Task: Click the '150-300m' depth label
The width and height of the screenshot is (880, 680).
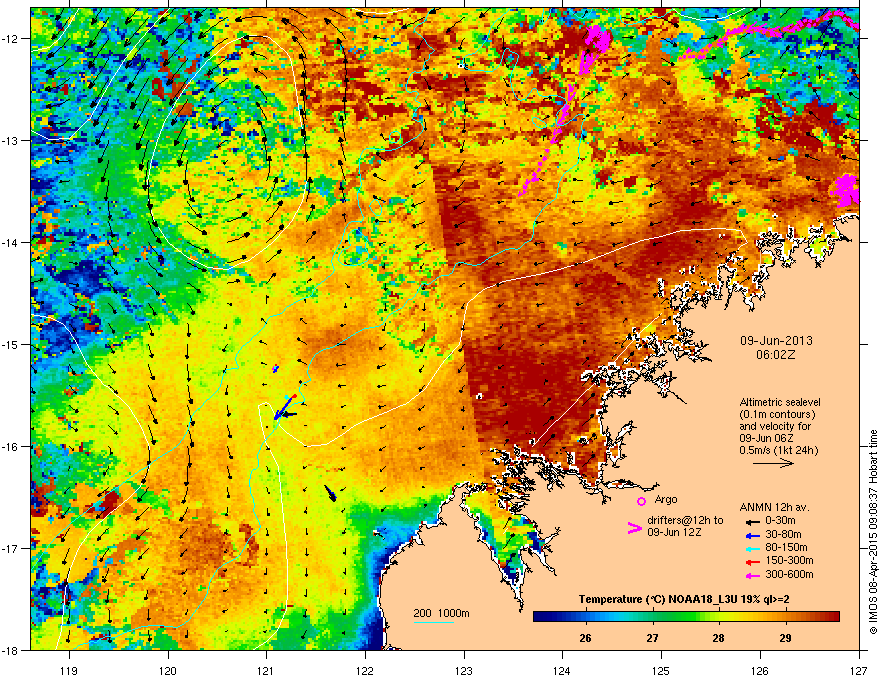Action: (789, 561)
